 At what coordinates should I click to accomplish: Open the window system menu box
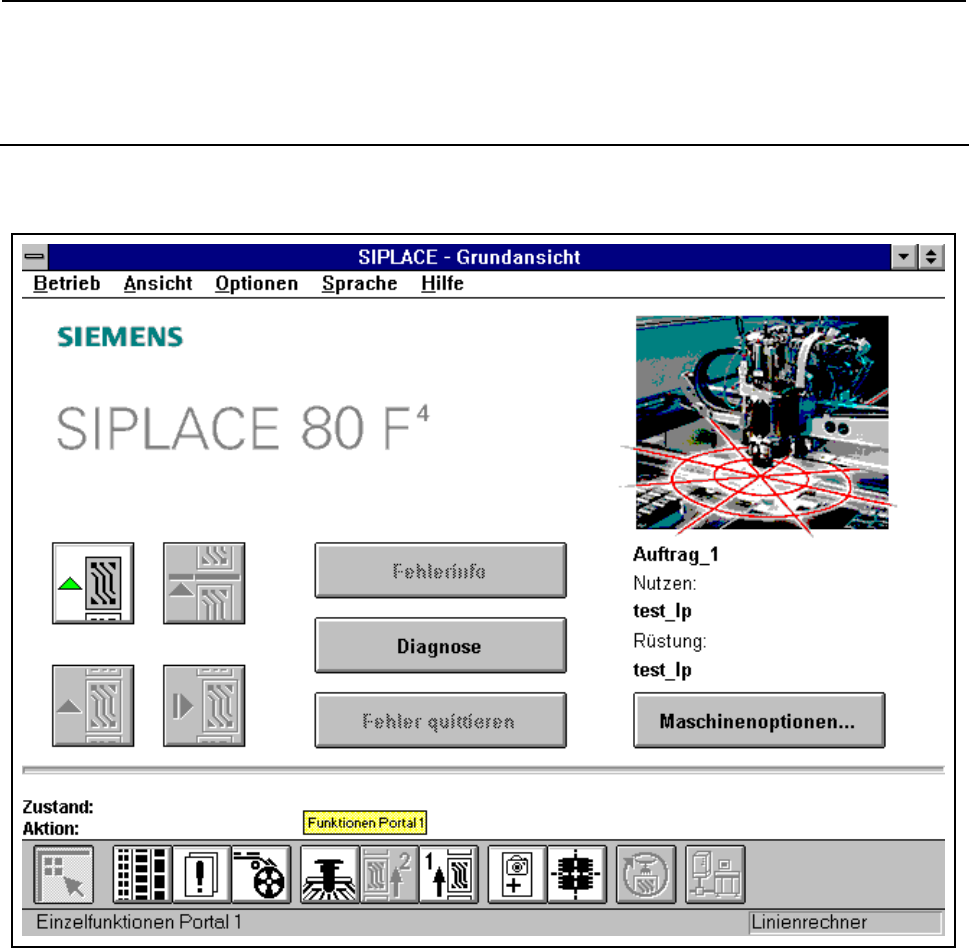(35, 257)
